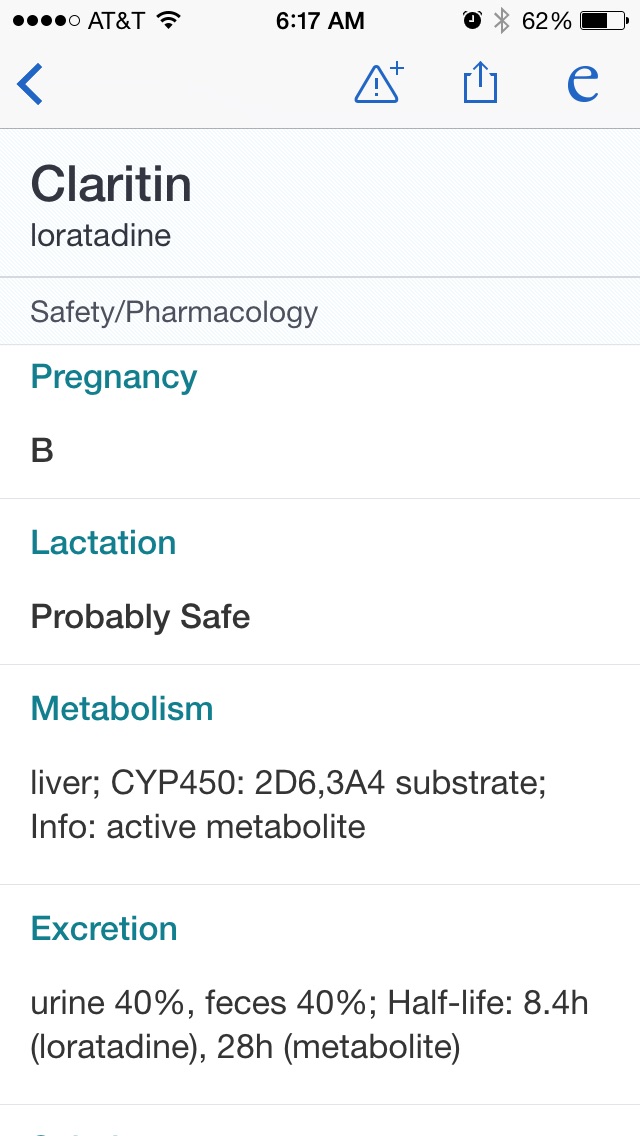Tap the half-life excretion details text
This screenshot has height=1136, width=640.
tap(309, 1024)
